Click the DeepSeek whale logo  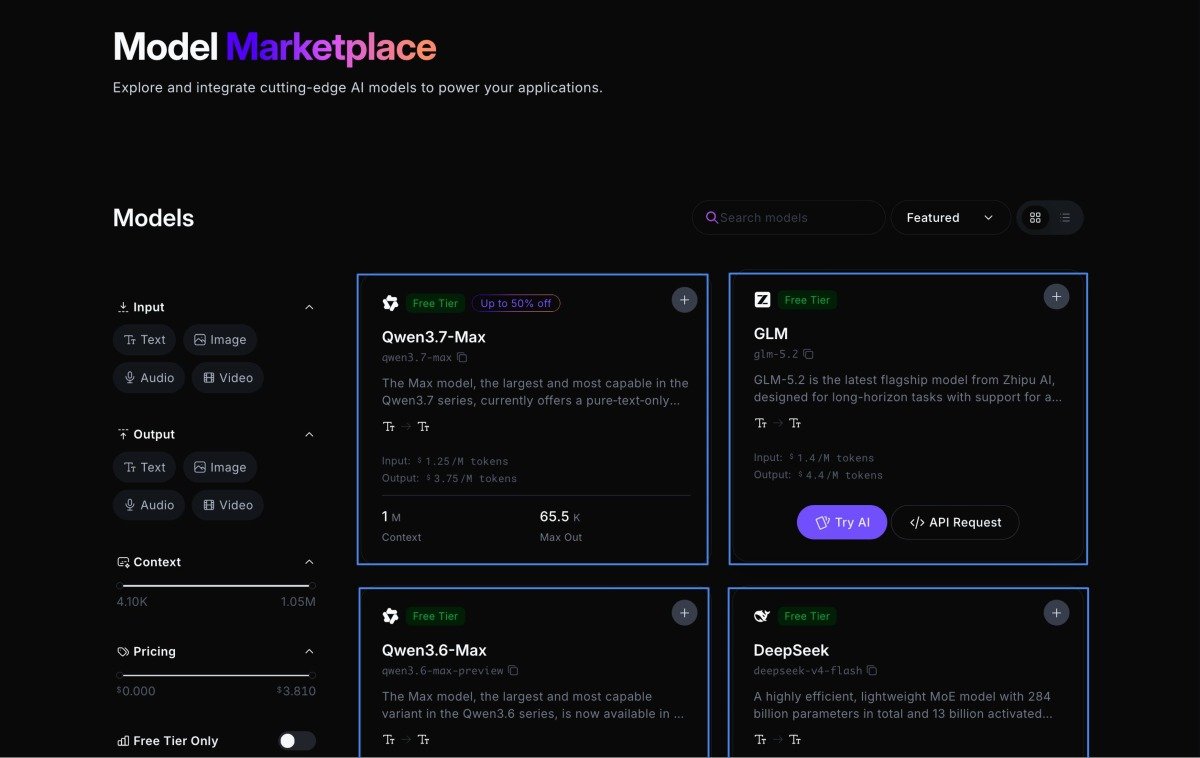click(x=762, y=616)
